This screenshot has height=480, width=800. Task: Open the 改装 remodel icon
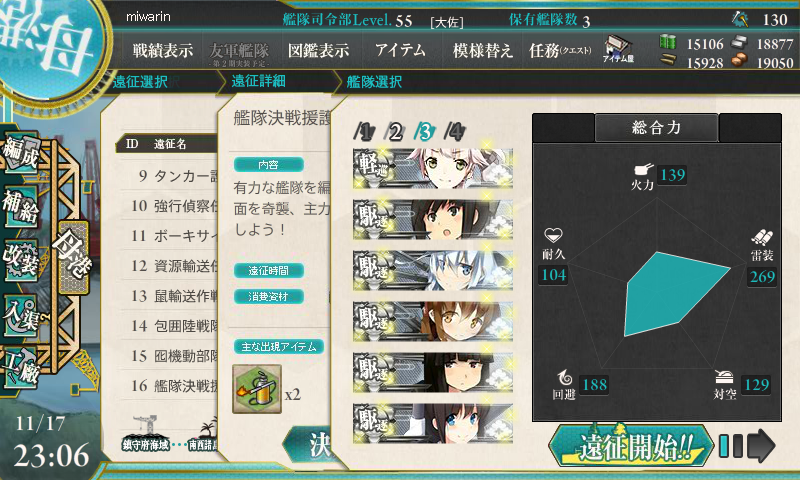tap(20, 260)
